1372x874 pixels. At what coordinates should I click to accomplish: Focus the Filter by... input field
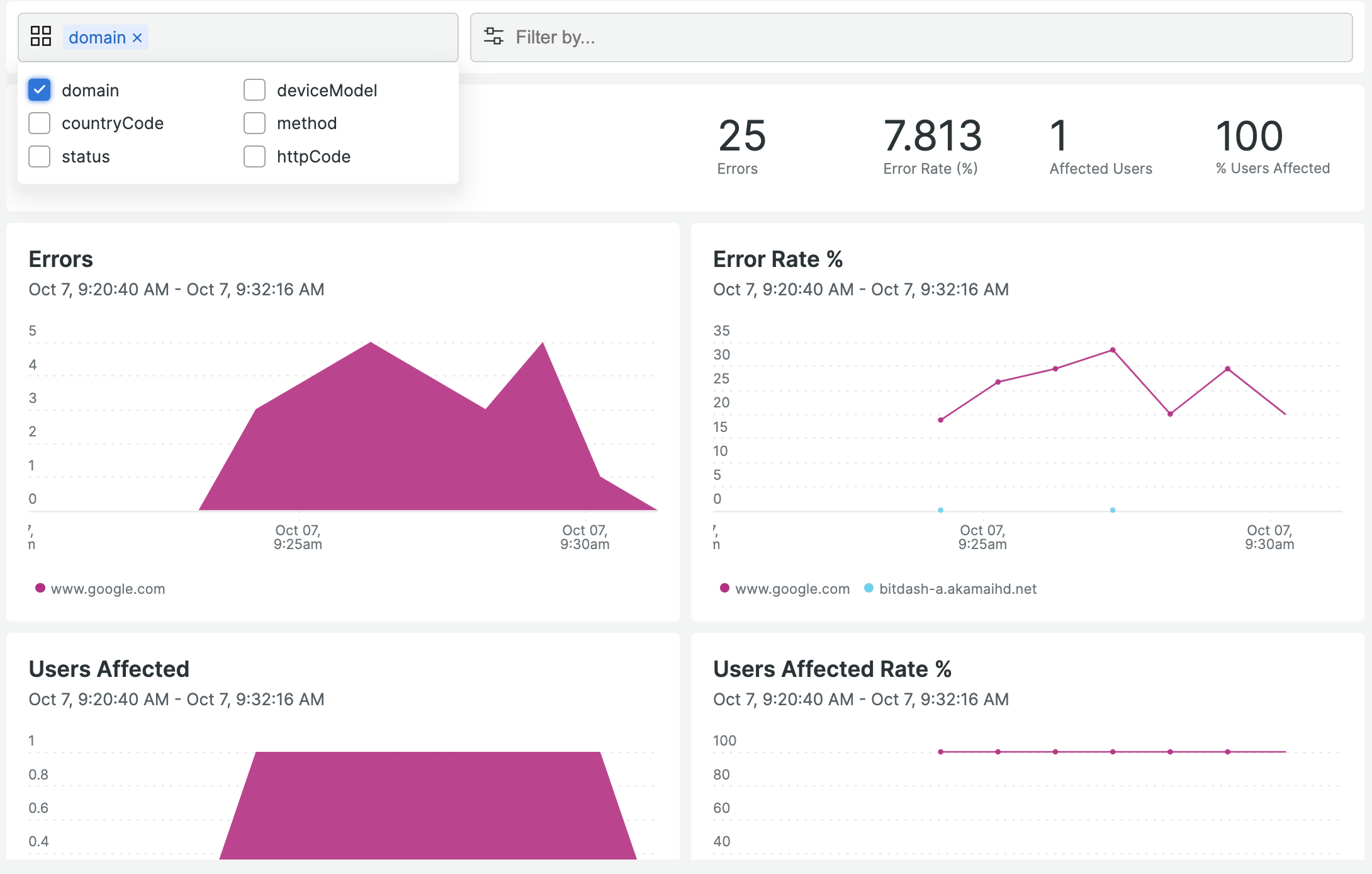[911, 37]
